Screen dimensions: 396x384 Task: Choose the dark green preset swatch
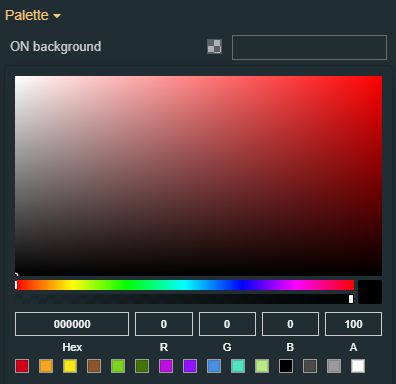pos(142,366)
